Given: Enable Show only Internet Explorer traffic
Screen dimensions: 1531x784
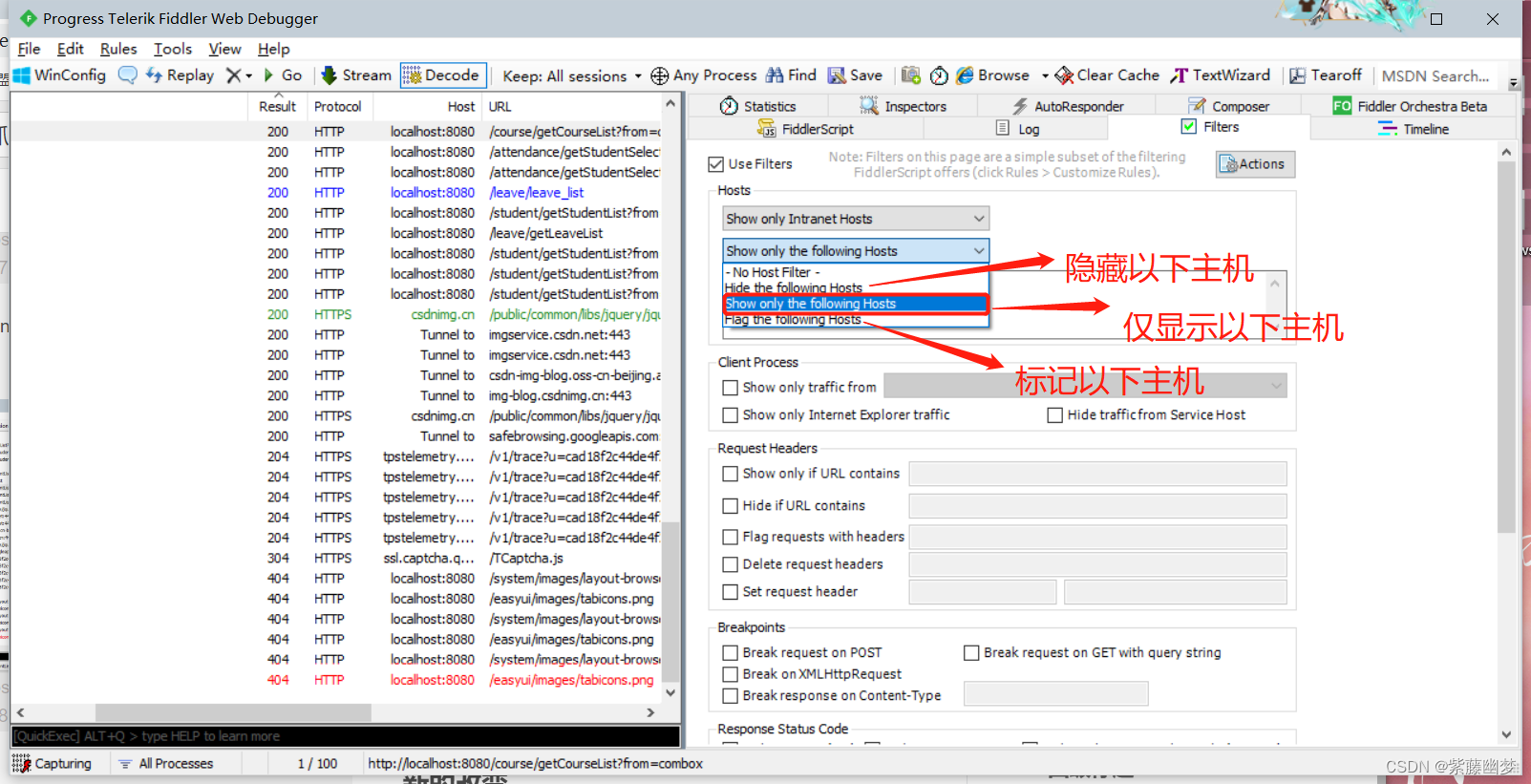Looking at the screenshot, I should point(731,415).
